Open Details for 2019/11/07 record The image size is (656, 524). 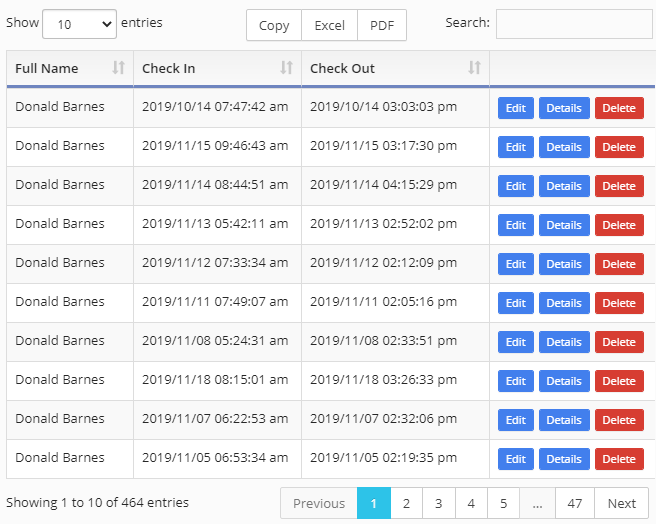pyautogui.click(x=564, y=420)
